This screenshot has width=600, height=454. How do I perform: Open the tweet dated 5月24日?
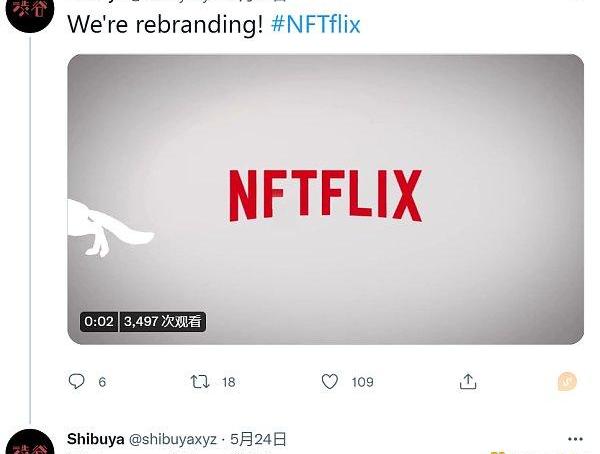(258, 439)
